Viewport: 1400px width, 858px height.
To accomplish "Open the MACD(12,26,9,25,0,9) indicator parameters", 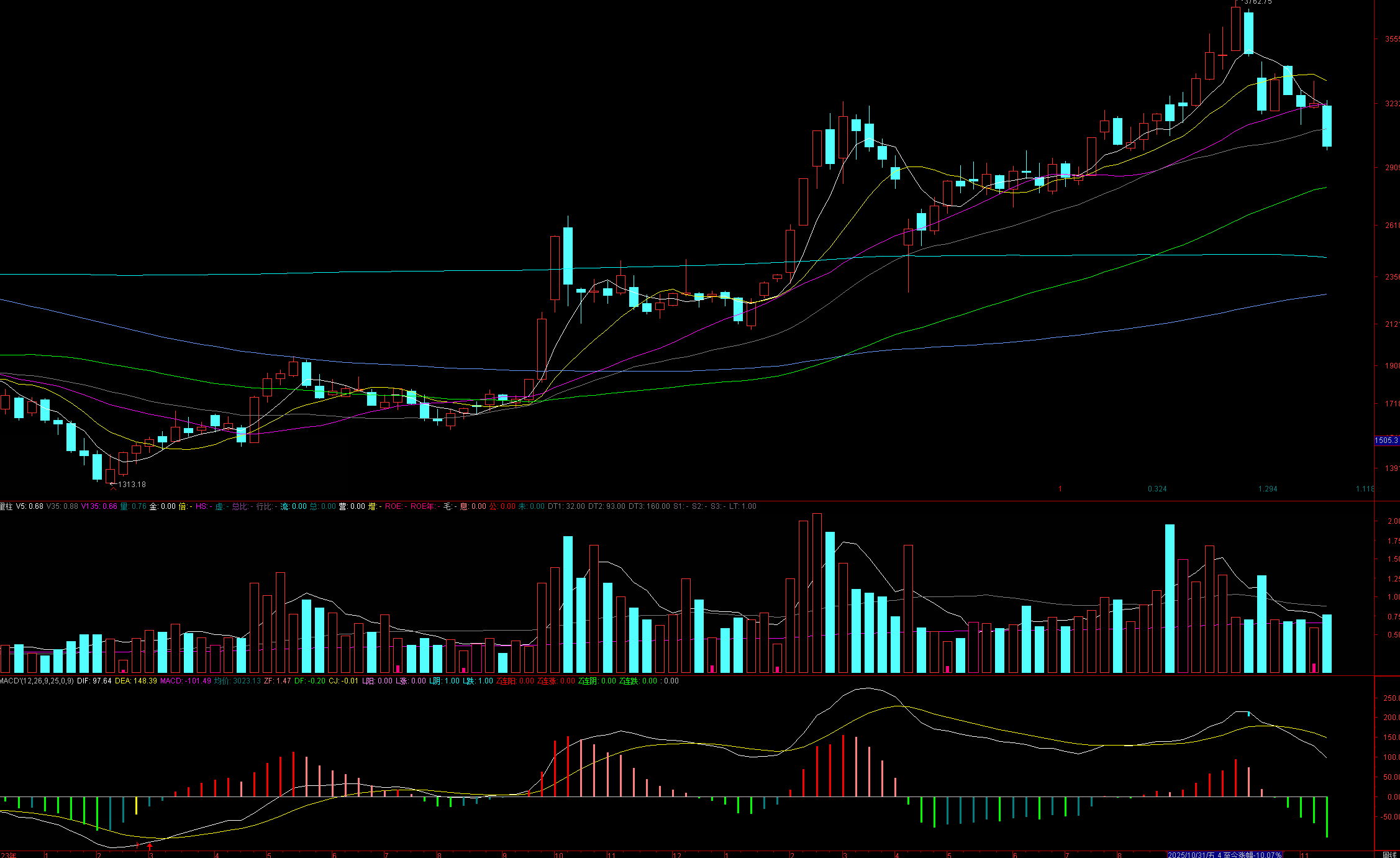I will (x=37, y=681).
